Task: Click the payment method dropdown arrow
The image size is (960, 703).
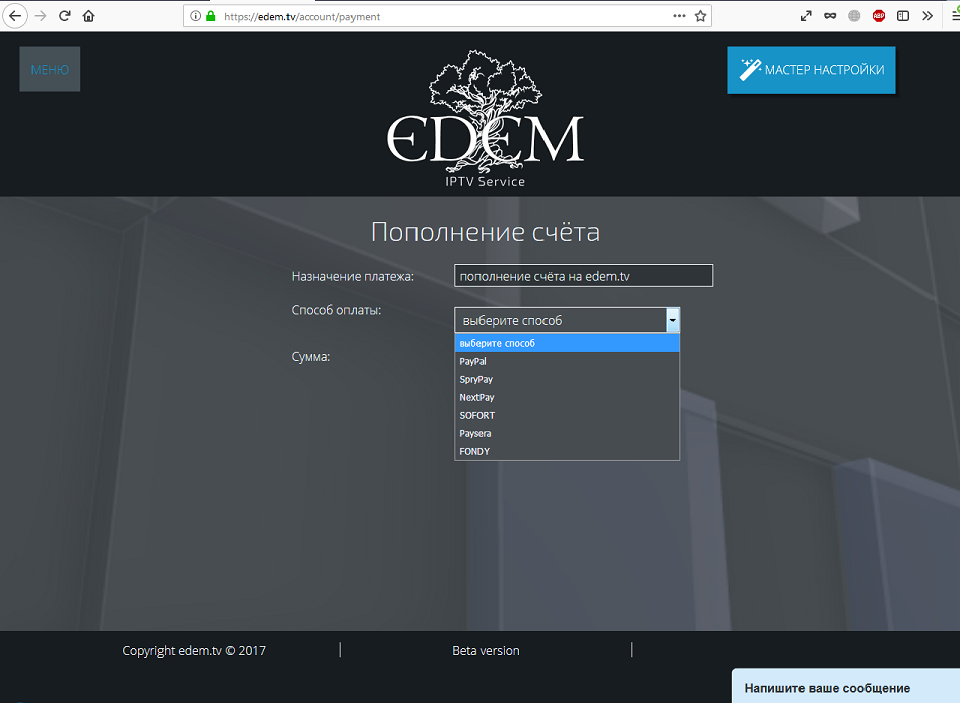Action: coord(673,320)
